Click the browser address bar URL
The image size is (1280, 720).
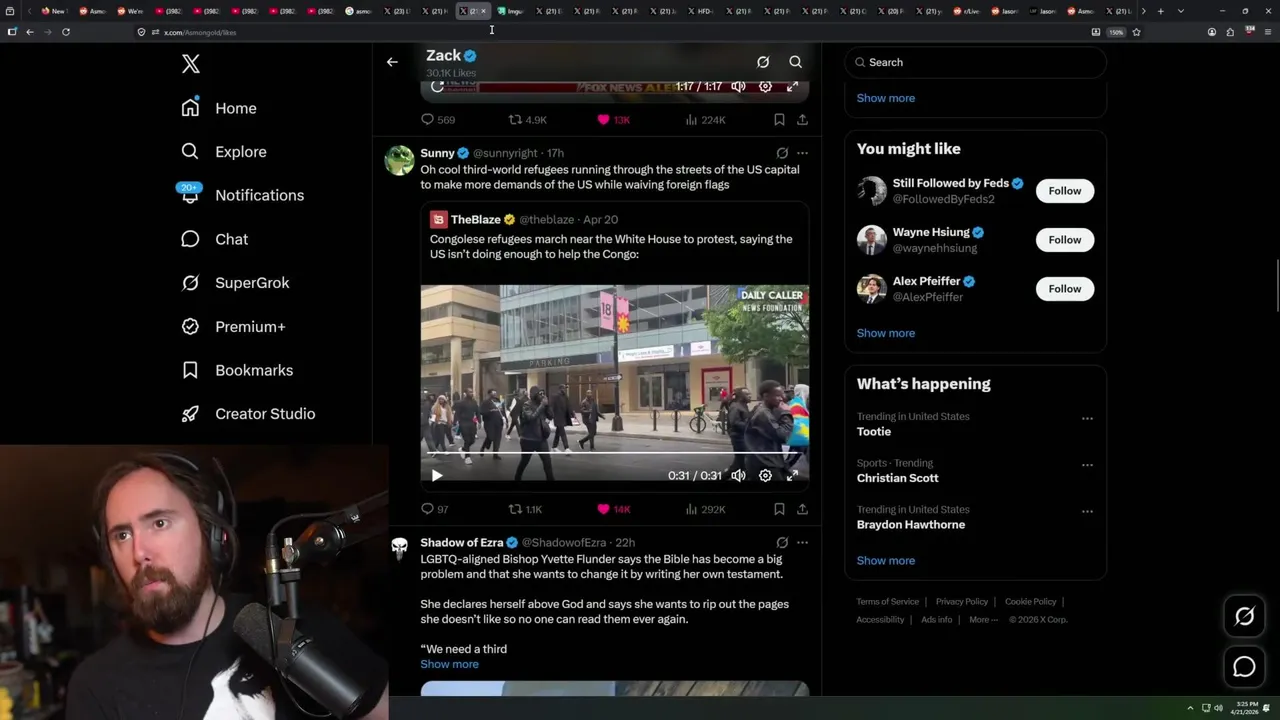point(200,32)
